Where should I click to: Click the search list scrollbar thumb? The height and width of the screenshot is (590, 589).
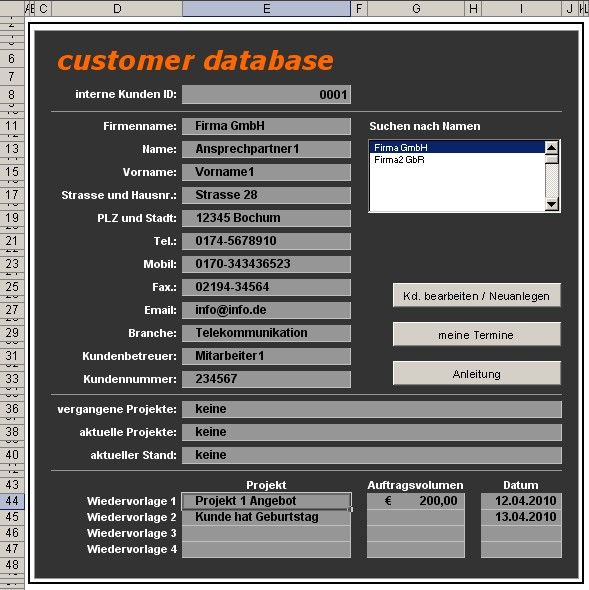(x=551, y=159)
